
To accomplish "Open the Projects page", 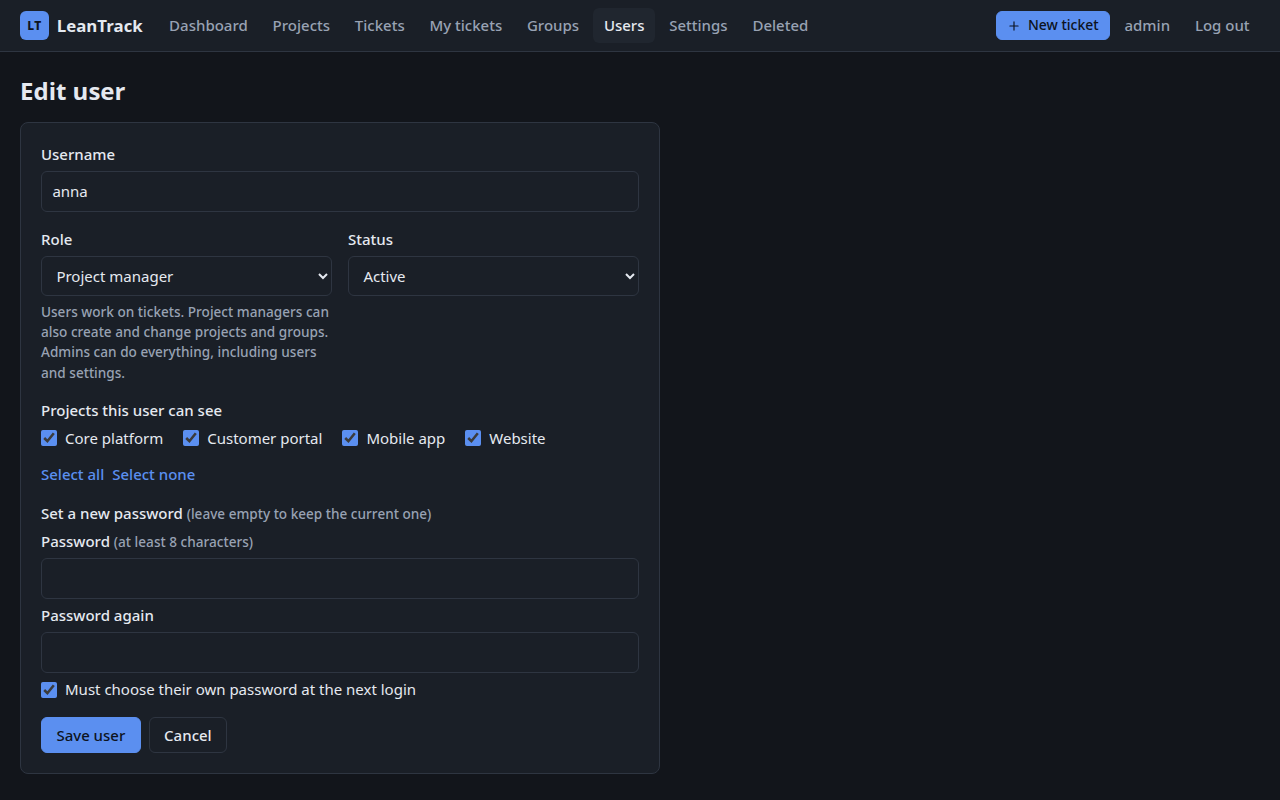I will pyautogui.click(x=301, y=26).
